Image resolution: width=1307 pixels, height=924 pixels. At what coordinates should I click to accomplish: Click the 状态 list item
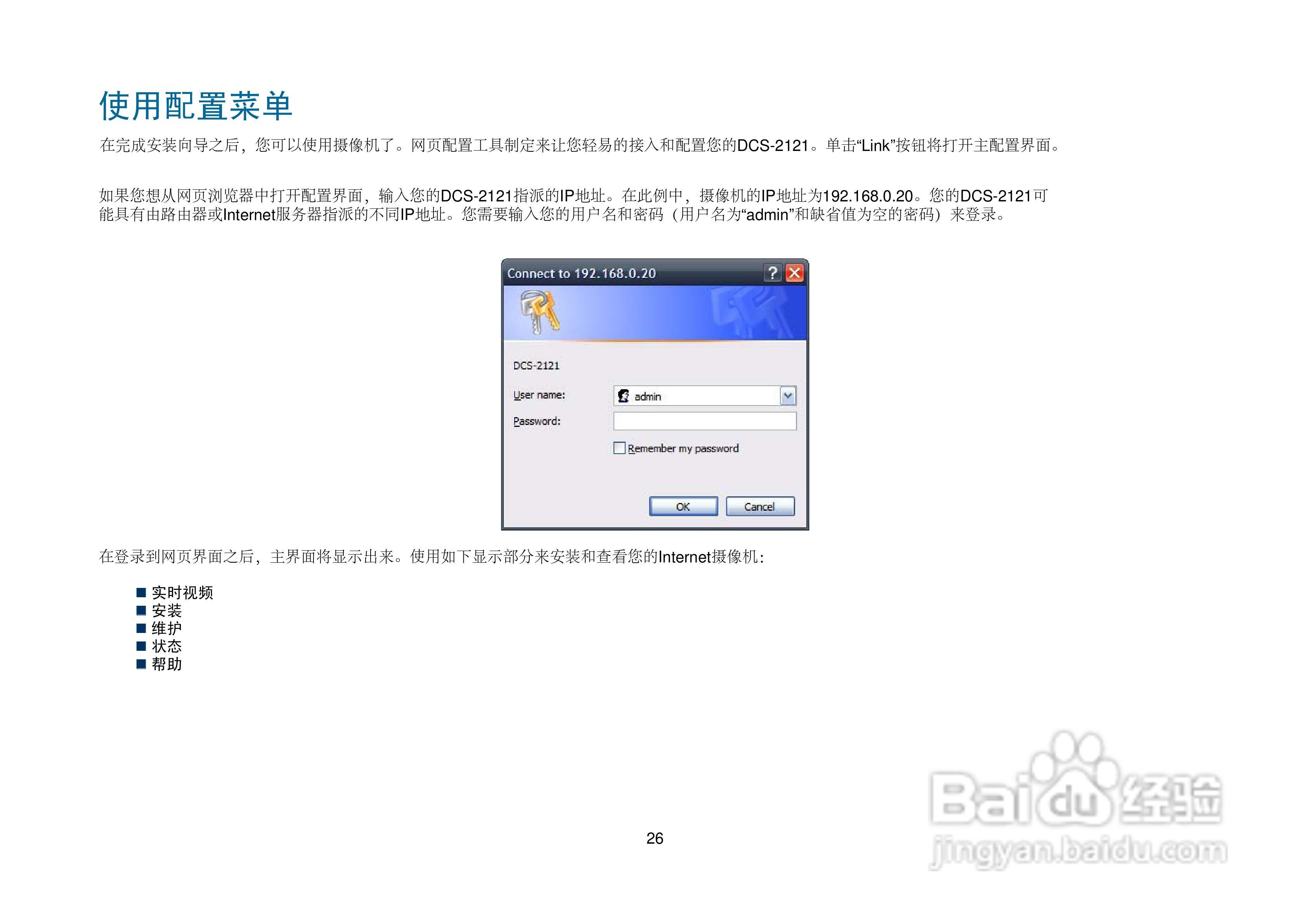click(x=167, y=646)
